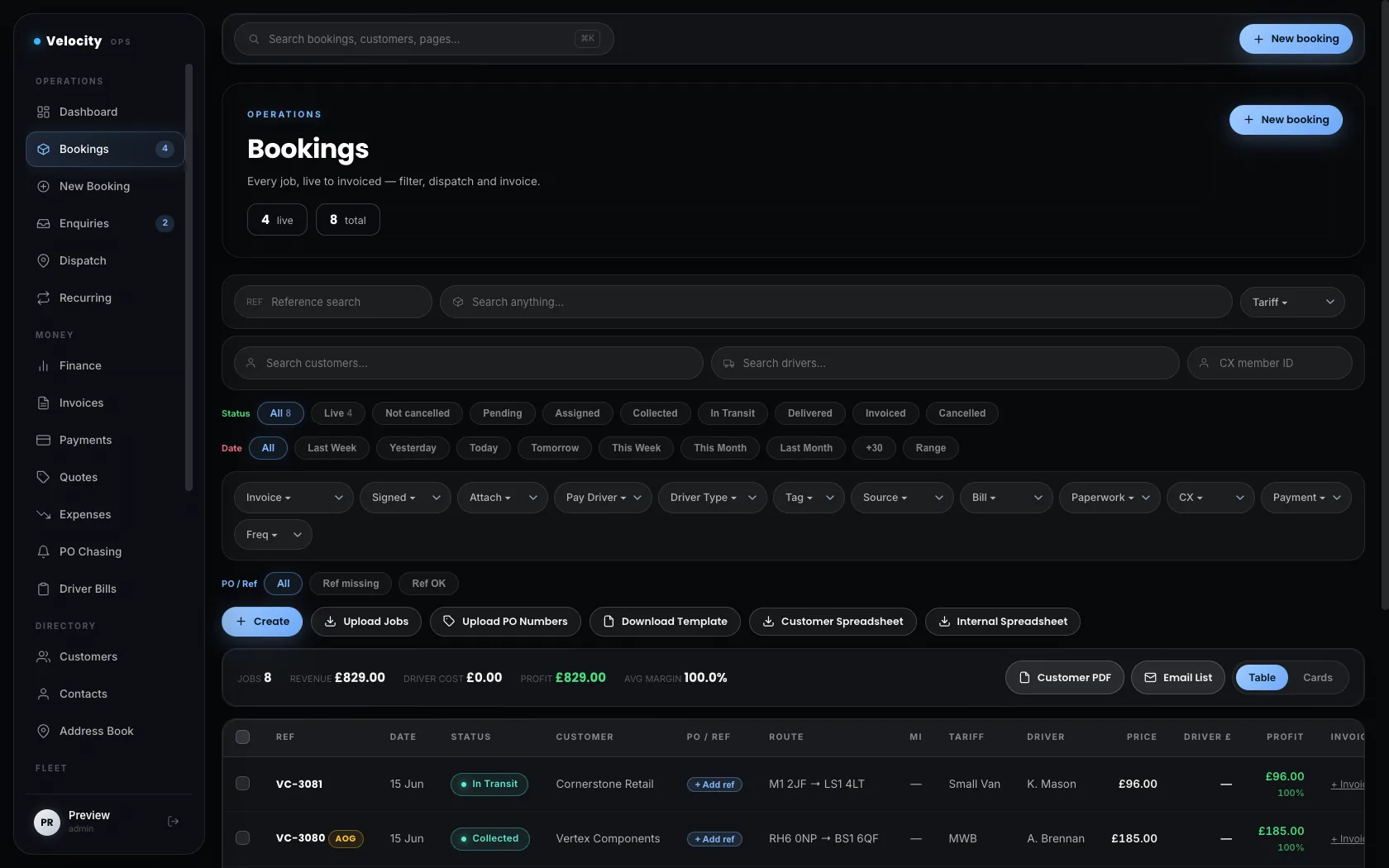Click the Customers people icon
The width and height of the screenshot is (1389, 868).
pyautogui.click(x=43, y=656)
